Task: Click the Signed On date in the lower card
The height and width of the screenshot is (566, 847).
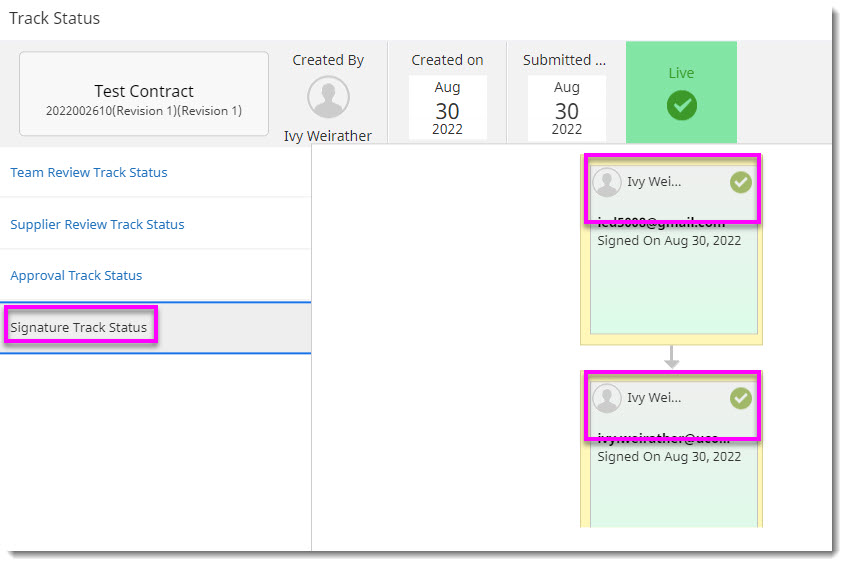Action: [669, 456]
